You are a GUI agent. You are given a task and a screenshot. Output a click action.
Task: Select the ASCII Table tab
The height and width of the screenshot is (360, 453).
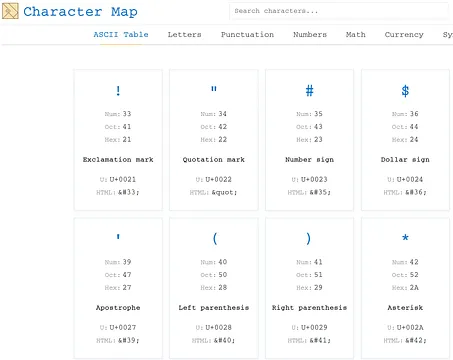click(x=121, y=34)
